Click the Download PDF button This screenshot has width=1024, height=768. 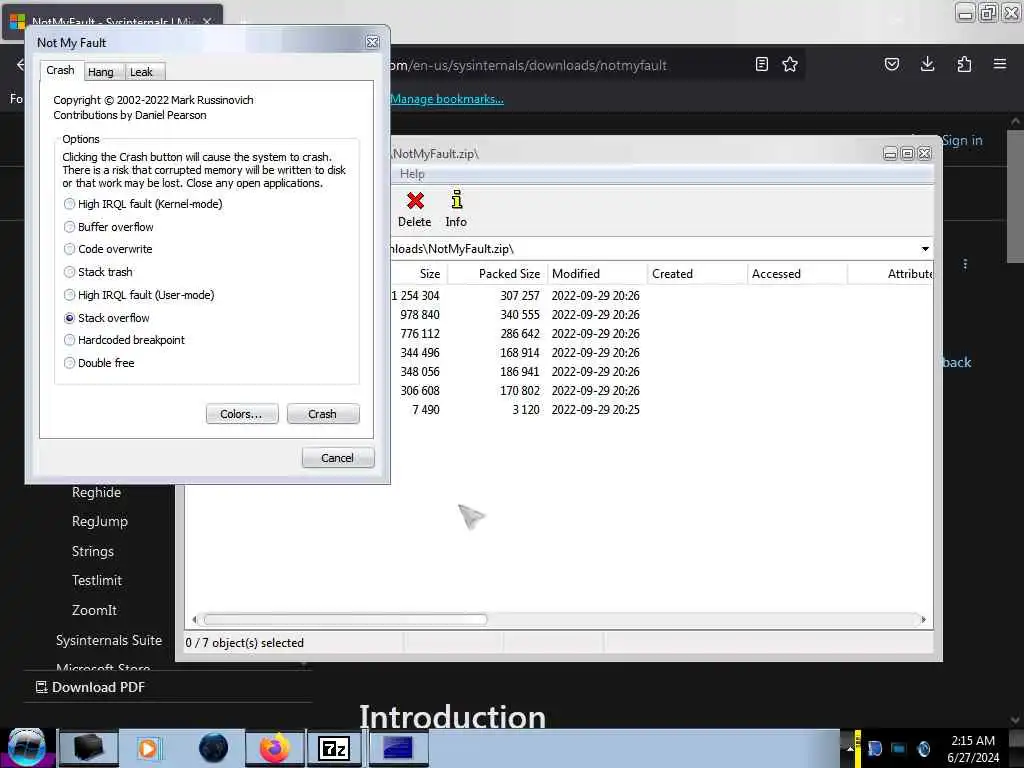90,687
